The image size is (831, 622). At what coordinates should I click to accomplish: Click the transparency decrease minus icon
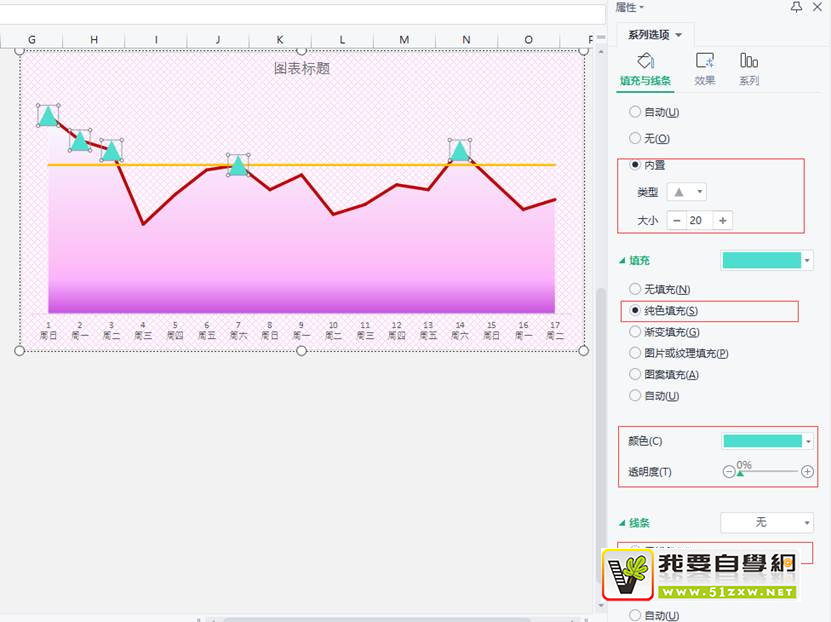729,472
